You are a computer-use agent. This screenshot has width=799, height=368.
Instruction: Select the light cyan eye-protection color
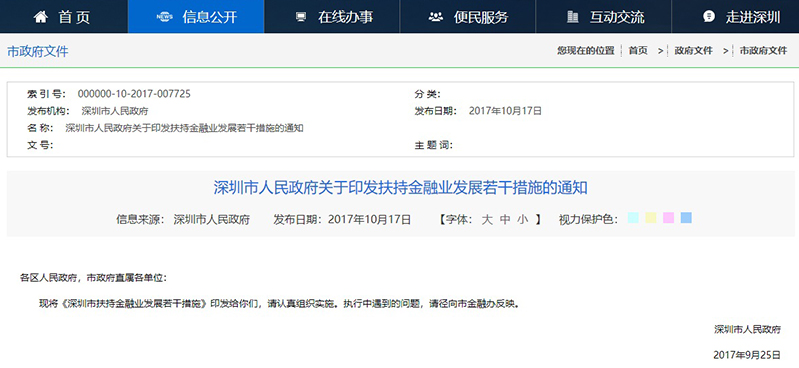coord(633,218)
